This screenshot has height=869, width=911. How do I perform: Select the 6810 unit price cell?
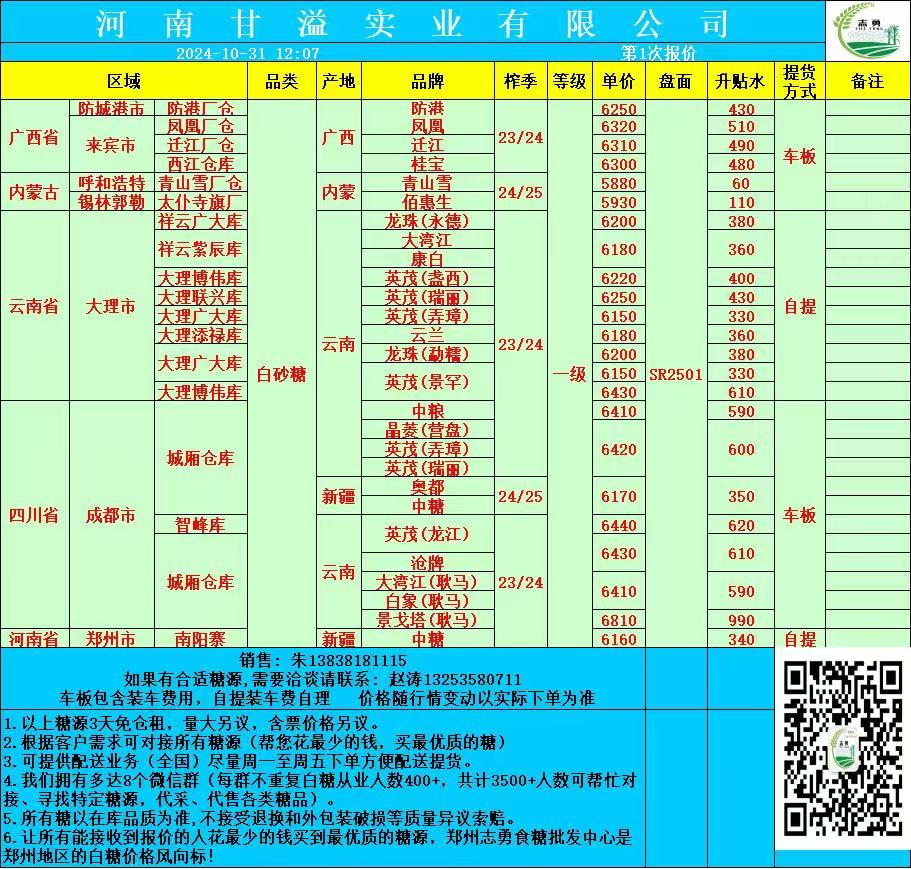(x=619, y=620)
